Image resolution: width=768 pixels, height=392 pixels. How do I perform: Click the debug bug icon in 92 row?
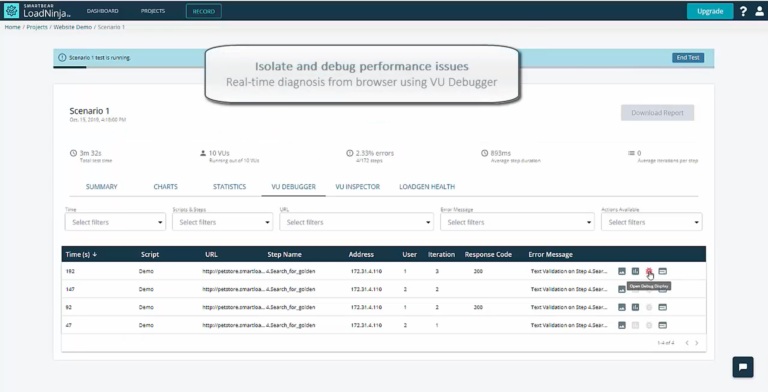click(x=648, y=307)
